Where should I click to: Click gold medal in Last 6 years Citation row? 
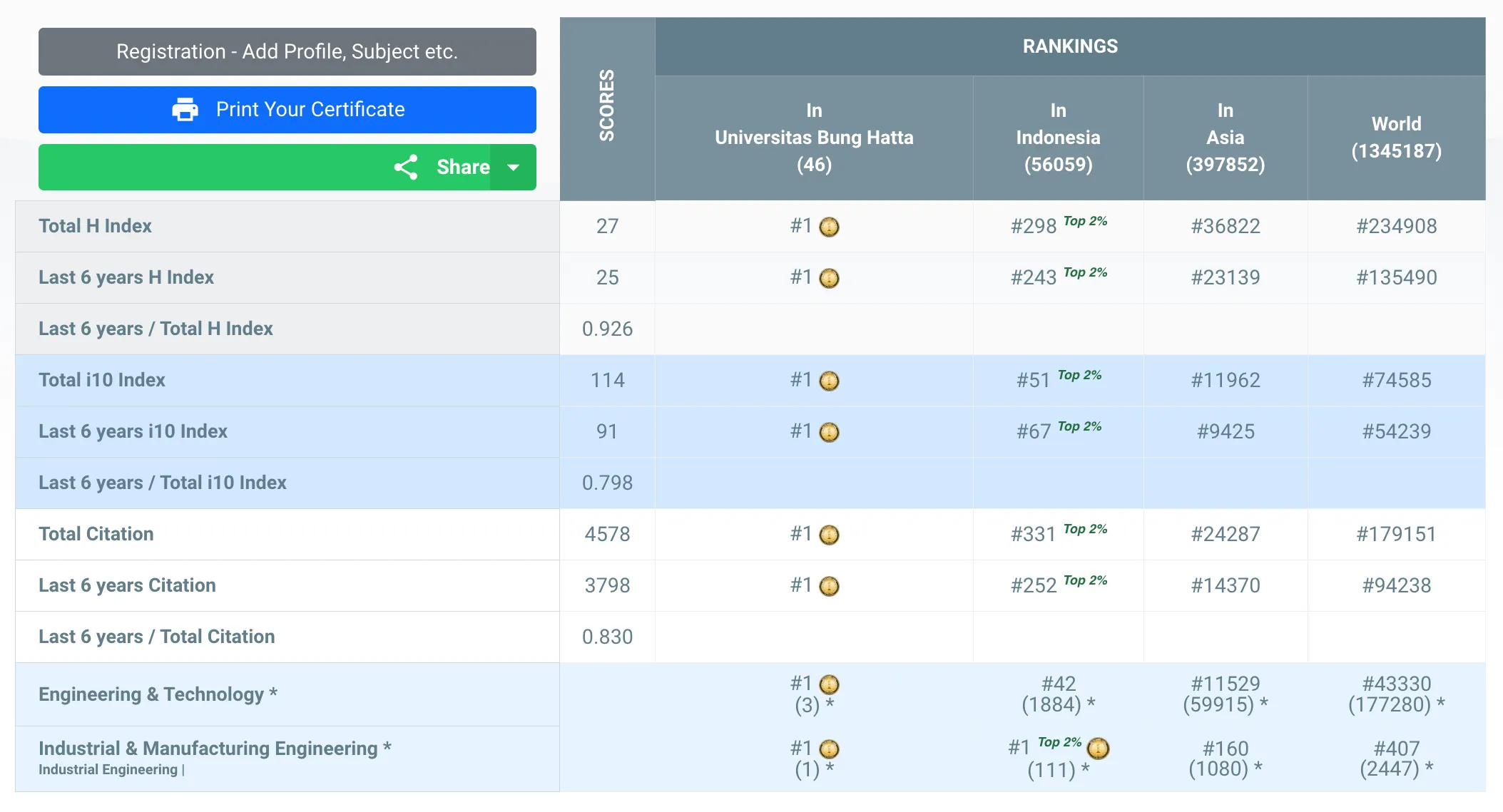point(829,587)
